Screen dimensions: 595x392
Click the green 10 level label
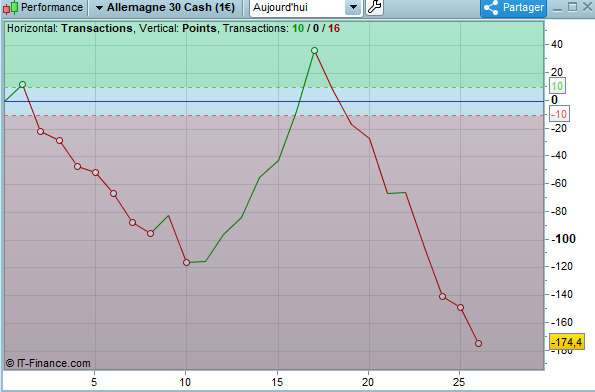[557, 86]
